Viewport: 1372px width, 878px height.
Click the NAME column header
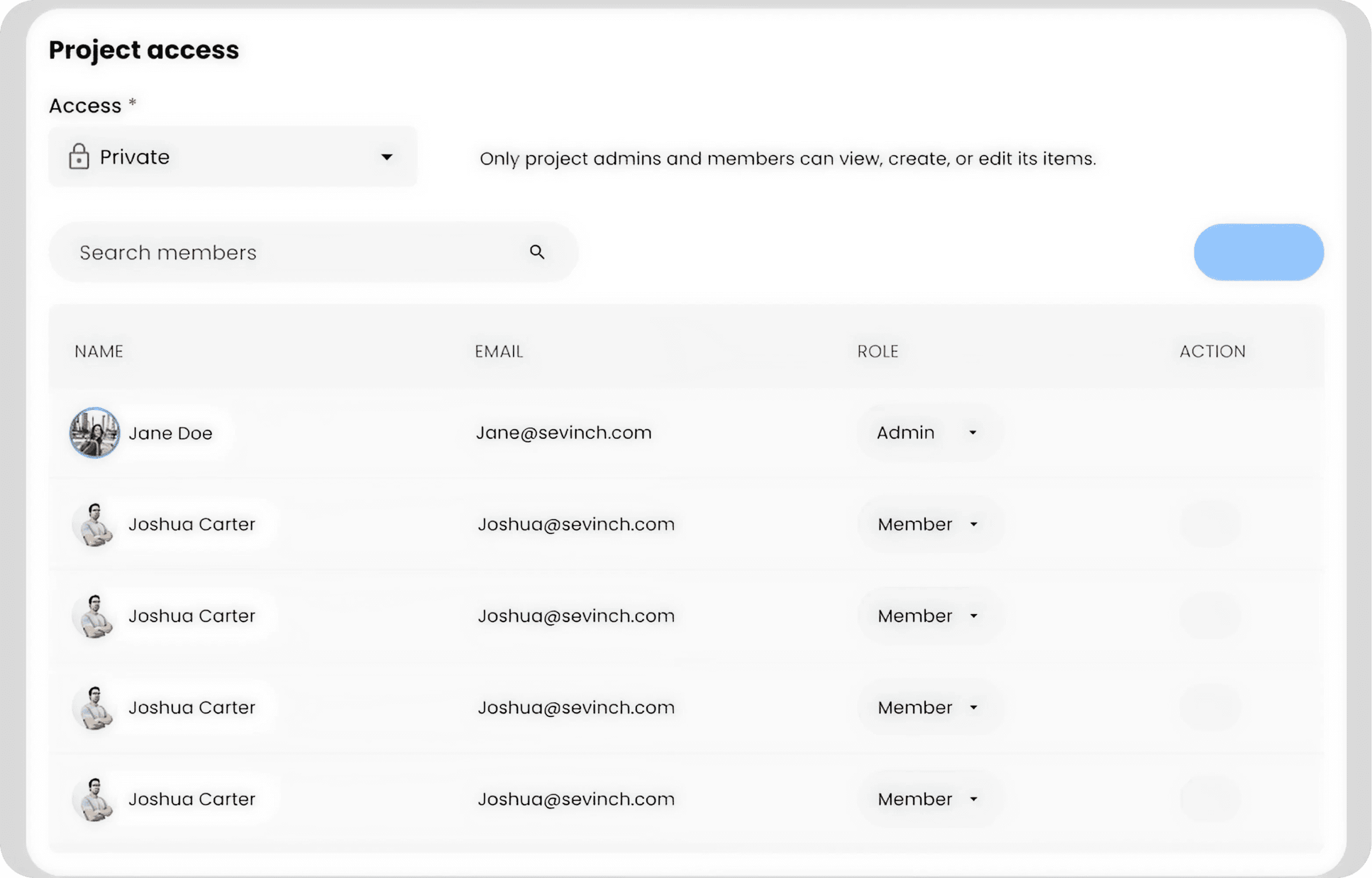point(98,351)
